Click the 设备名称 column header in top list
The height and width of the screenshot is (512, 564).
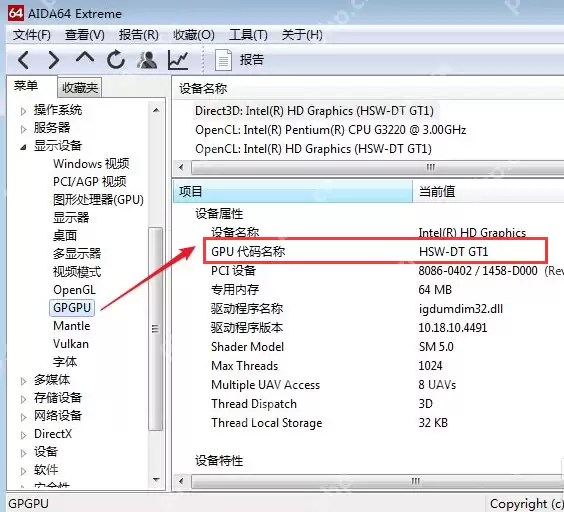pos(203,89)
